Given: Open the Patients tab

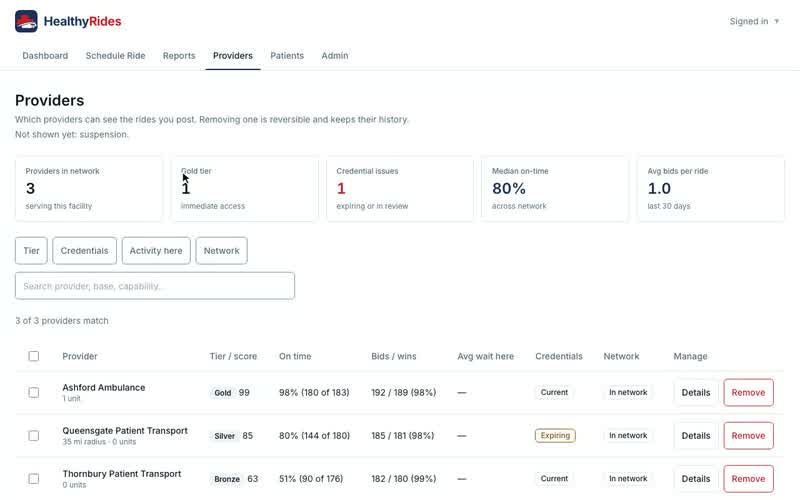Looking at the screenshot, I should coord(287,56).
